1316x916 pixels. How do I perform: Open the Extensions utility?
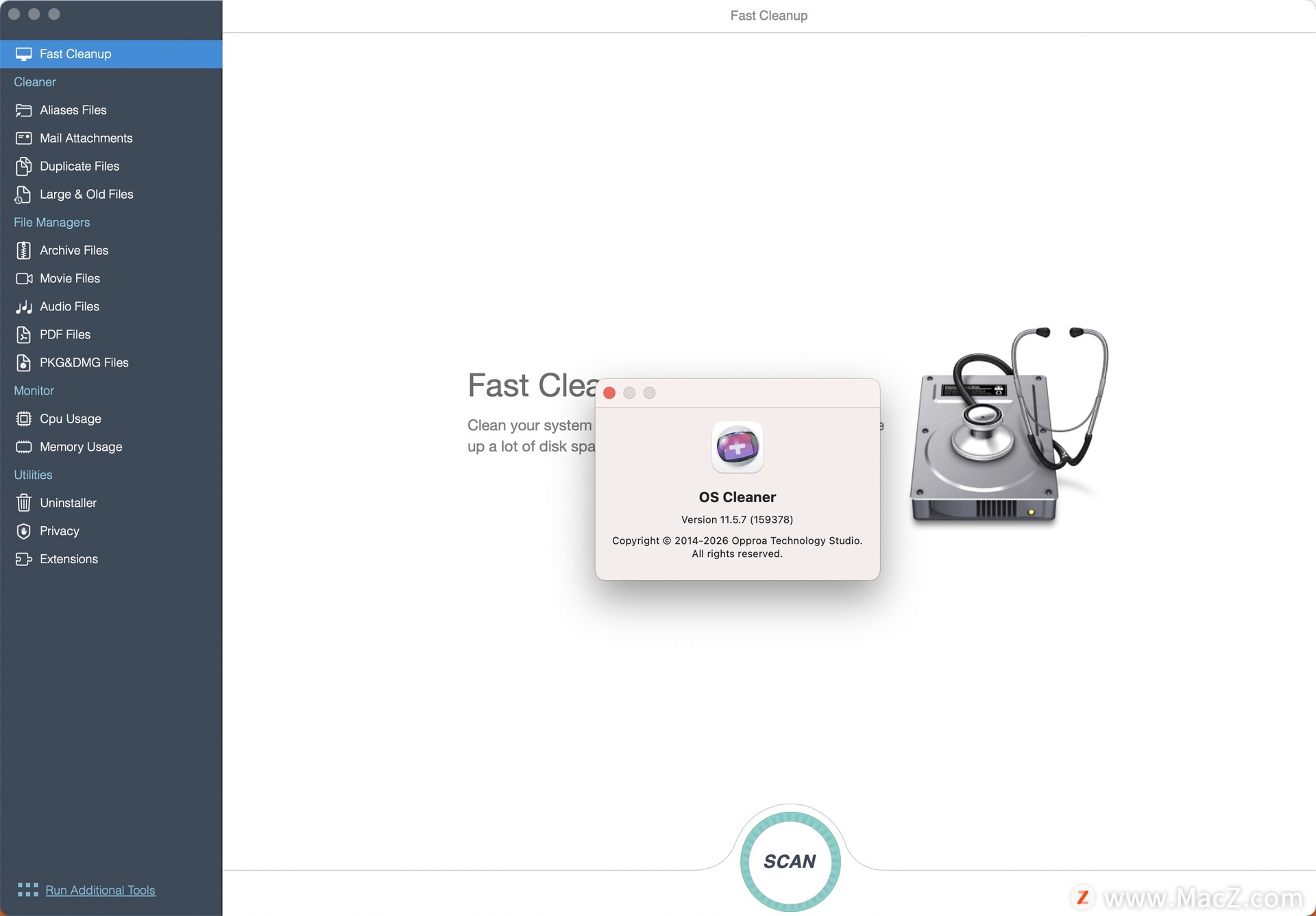pos(69,559)
